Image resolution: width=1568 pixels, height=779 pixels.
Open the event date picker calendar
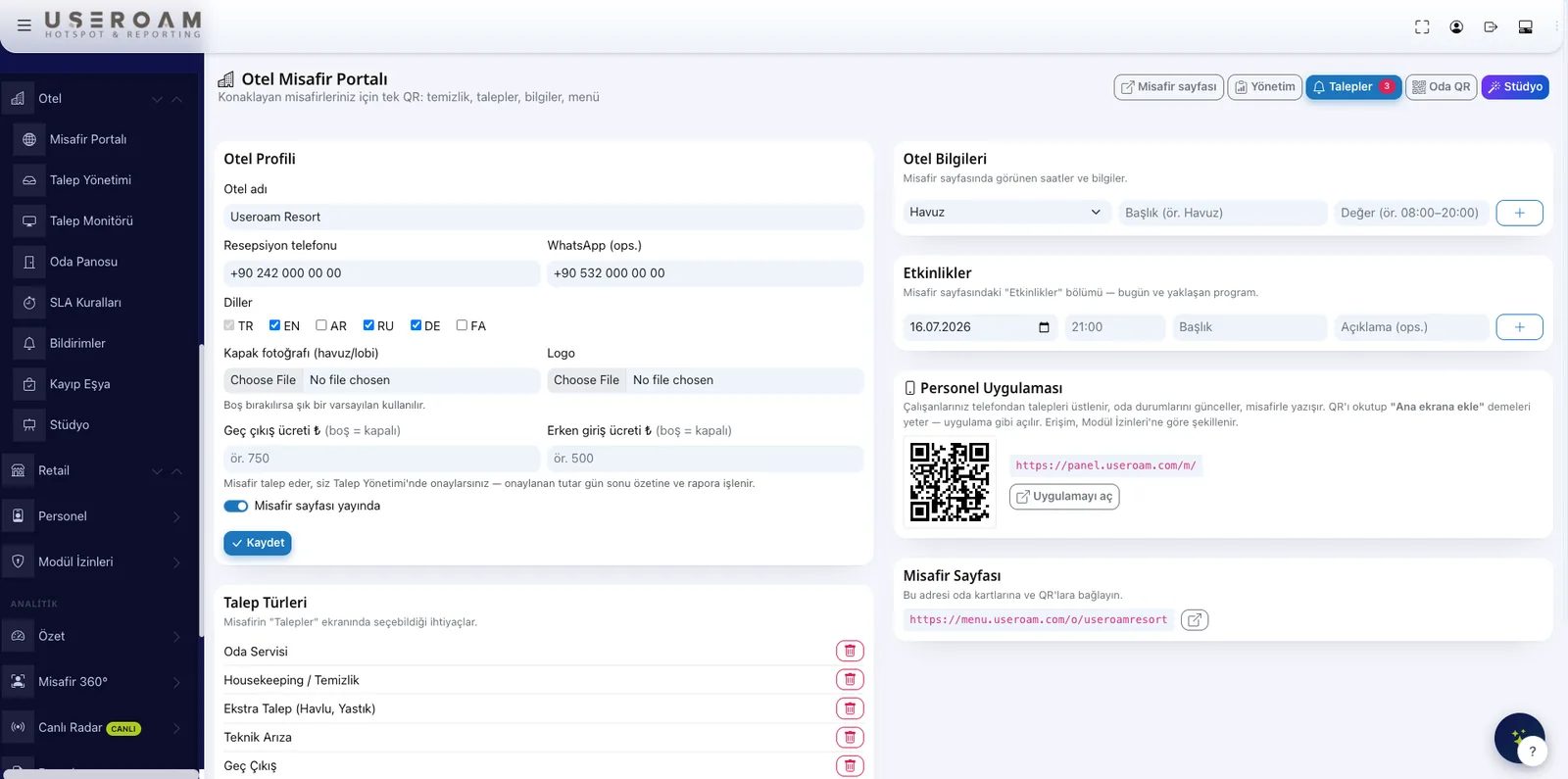1044,327
